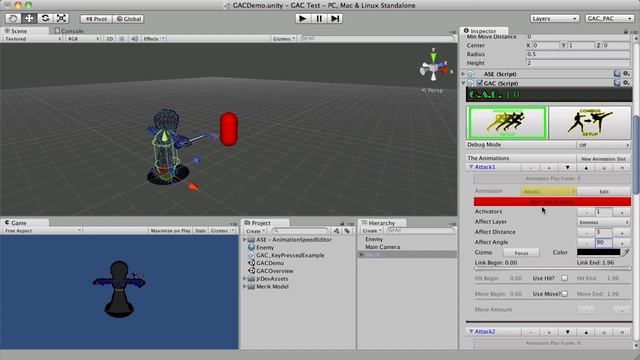Viewport: 640px width, 360px height.
Task: Select the Animation Setup running figures icon
Action: (507, 122)
